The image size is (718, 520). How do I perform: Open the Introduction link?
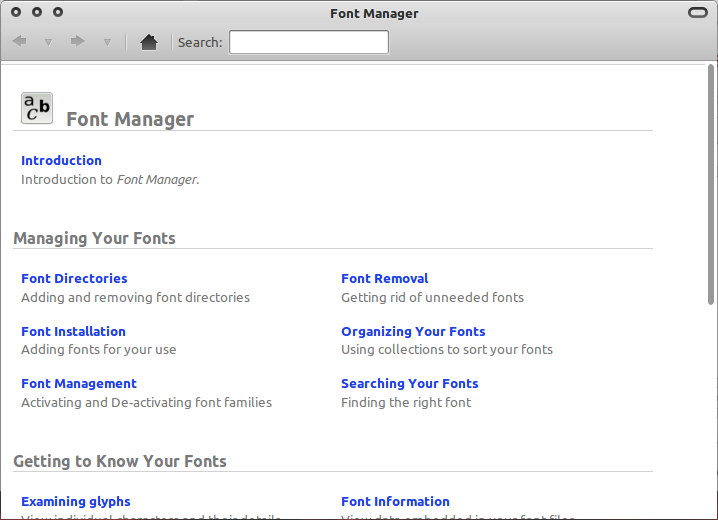pyautogui.click(x=61, y=161)
